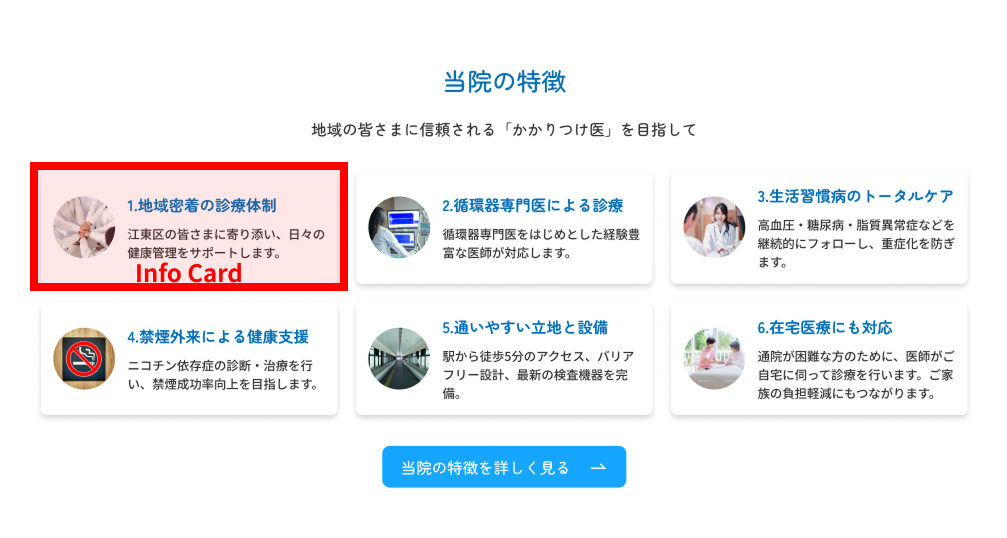Click the cardiology monitor circular photo
The height and width of the screenshot is (538, 1007).
pos(399,227)
